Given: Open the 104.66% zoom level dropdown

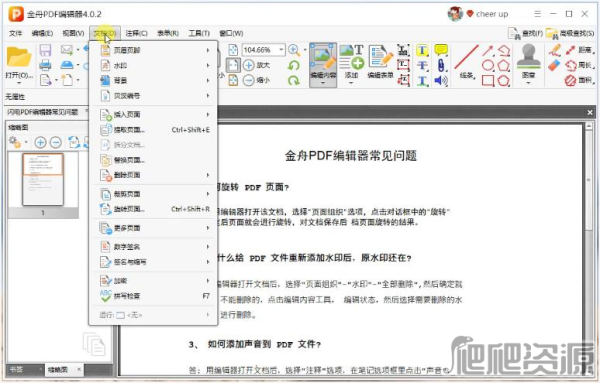Looking at the screenshot, I should [x=281, y=50].
